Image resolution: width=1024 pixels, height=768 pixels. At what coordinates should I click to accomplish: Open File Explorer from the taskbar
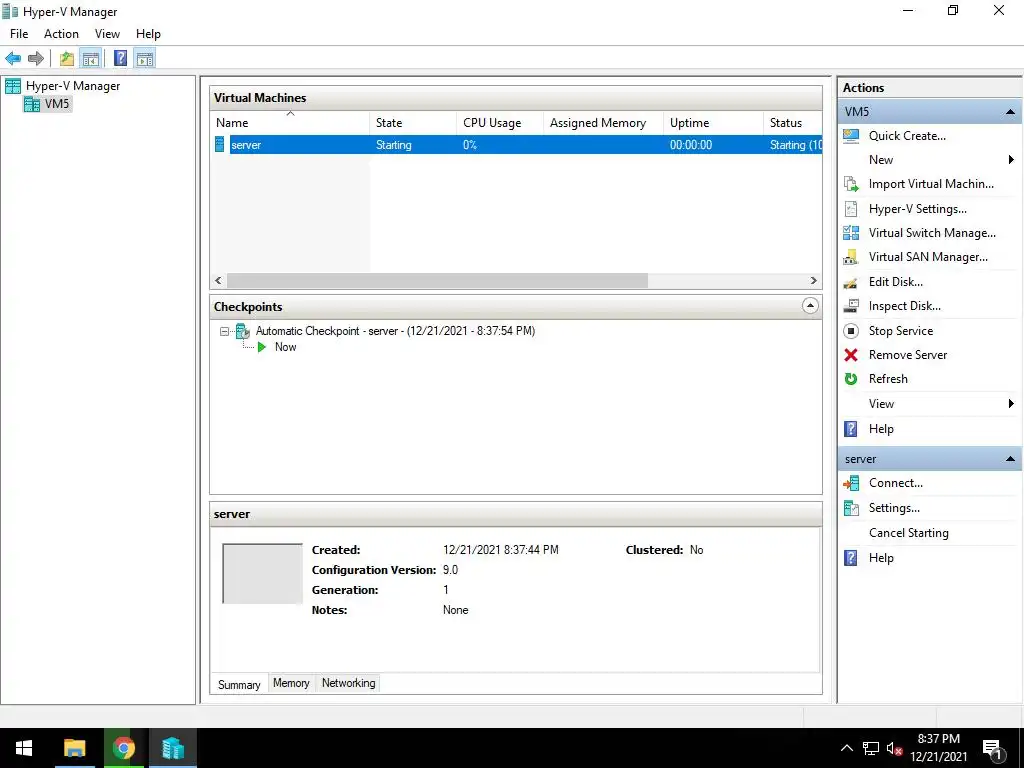[x=74, y=748]
